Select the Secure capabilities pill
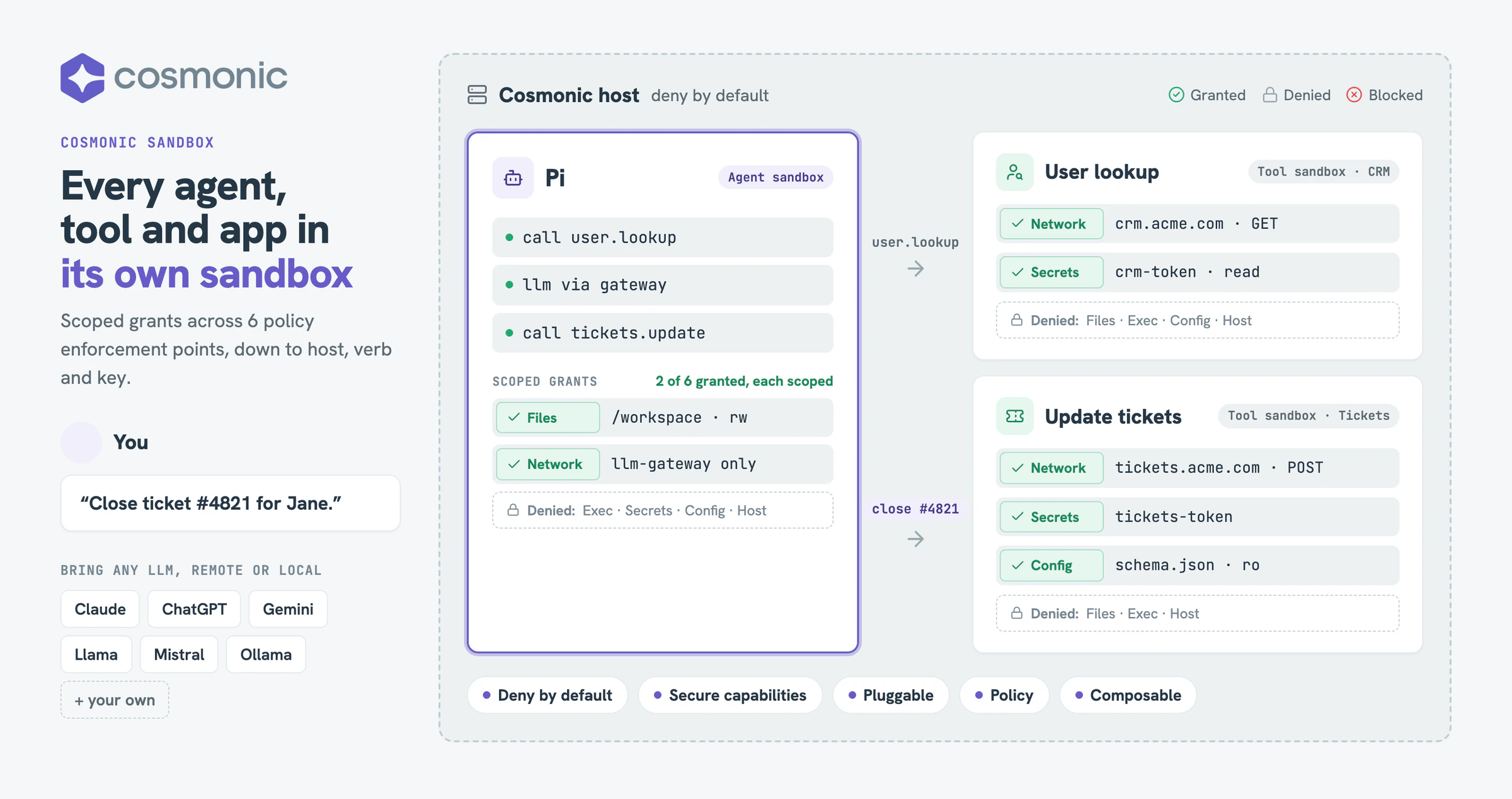 [730, 695]
